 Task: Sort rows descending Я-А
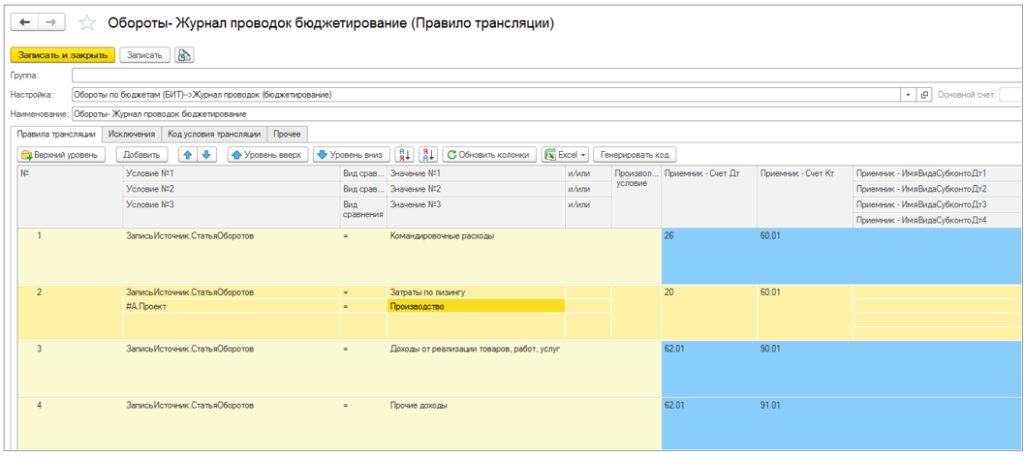coord(428,155)
